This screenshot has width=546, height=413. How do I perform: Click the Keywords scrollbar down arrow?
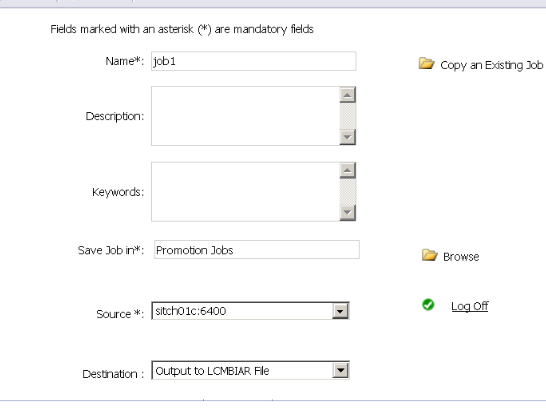[348, 212]
